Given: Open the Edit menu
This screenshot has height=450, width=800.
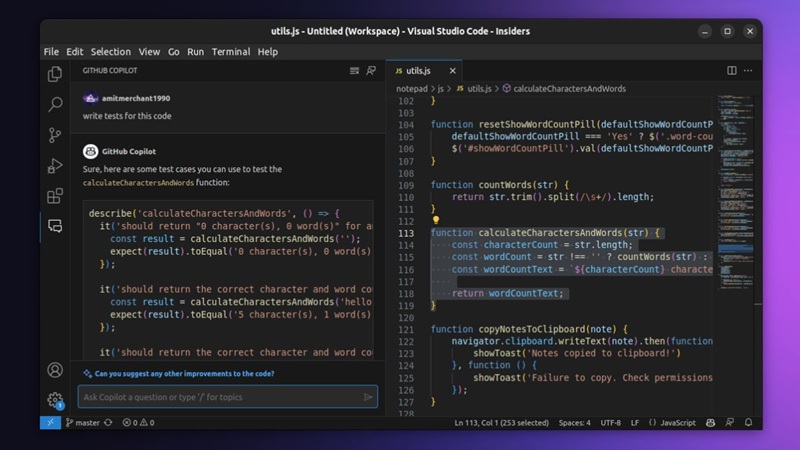Looking at the screenshot, I should (x=74, y=52).
